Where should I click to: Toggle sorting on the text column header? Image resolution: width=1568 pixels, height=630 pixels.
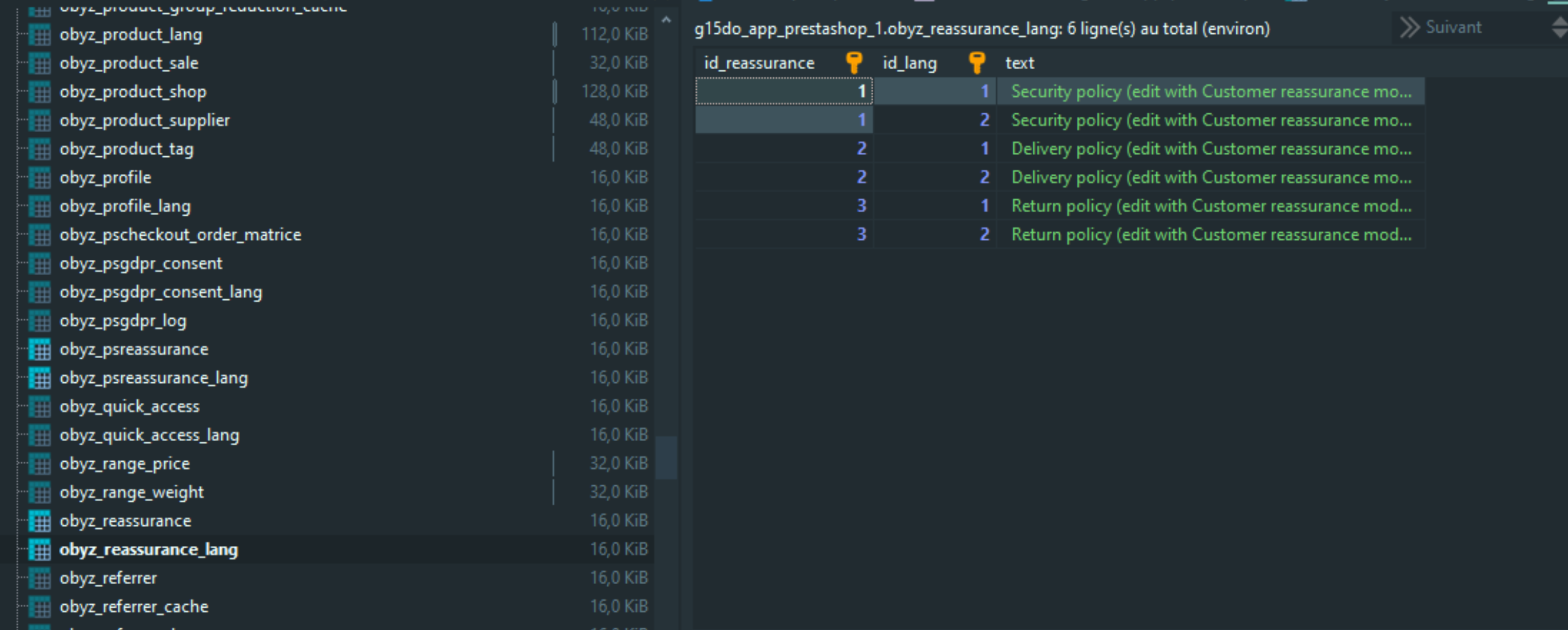click(x=1020, y=62)
